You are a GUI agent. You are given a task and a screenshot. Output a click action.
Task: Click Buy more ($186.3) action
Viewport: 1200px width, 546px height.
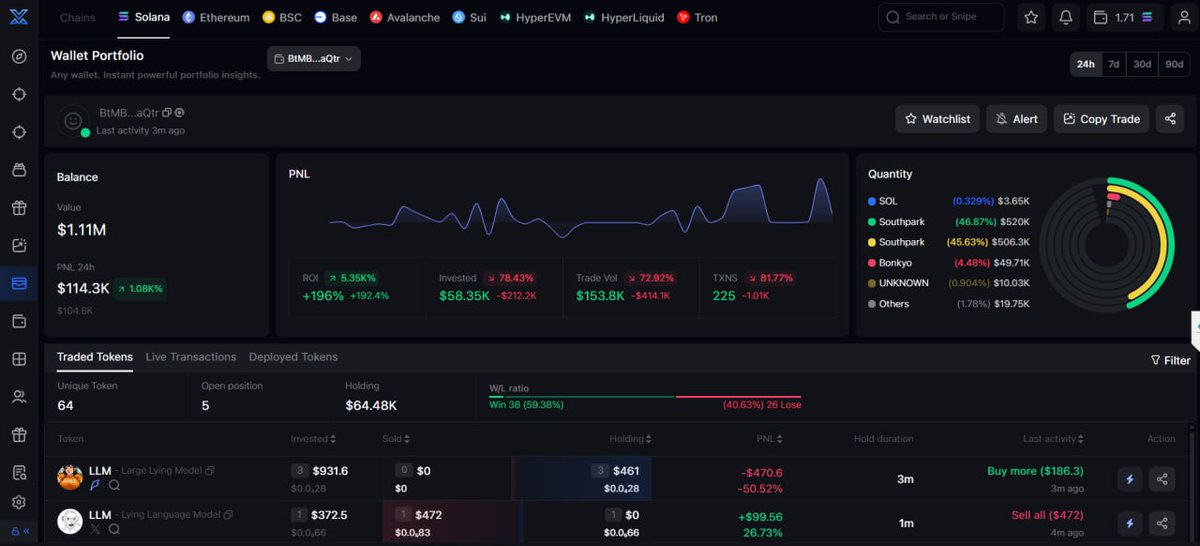(x=1035, y=471)
